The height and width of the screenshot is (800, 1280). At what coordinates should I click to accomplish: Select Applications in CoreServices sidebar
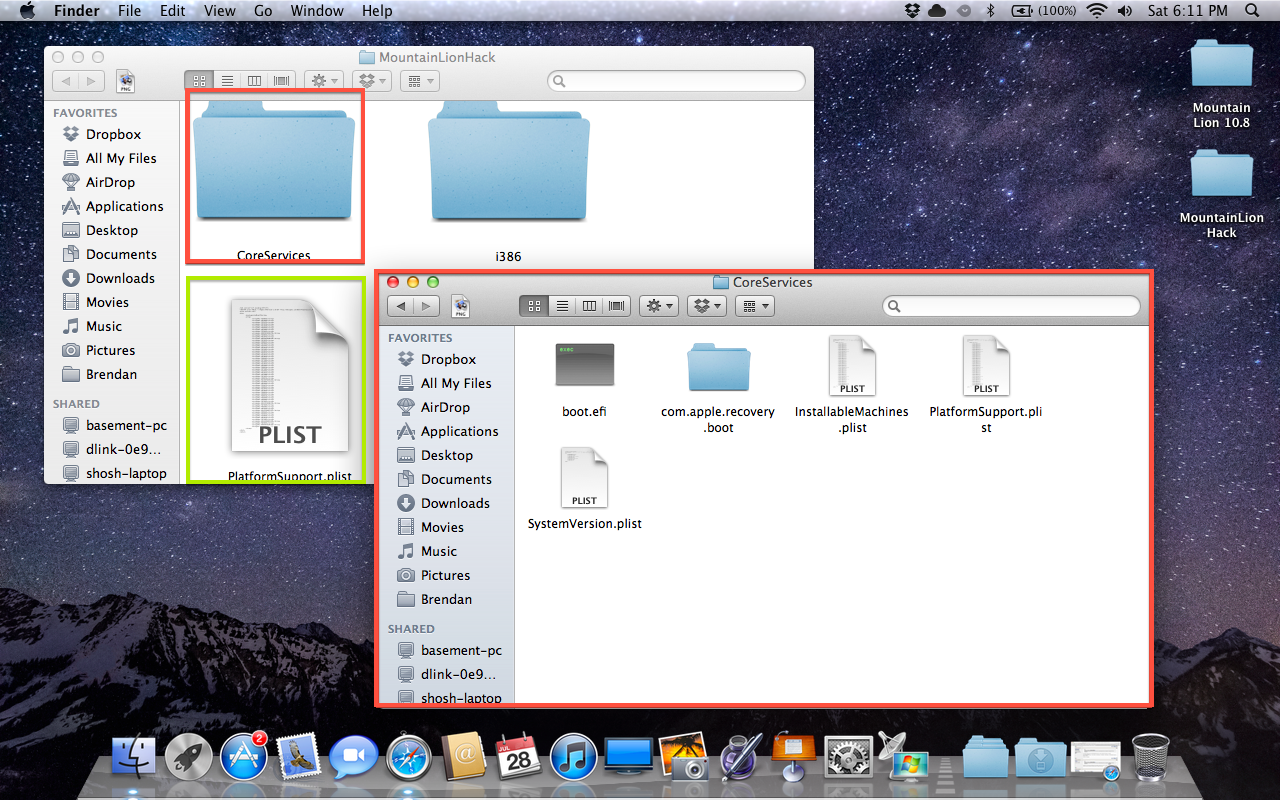click(x=448, y=431)
